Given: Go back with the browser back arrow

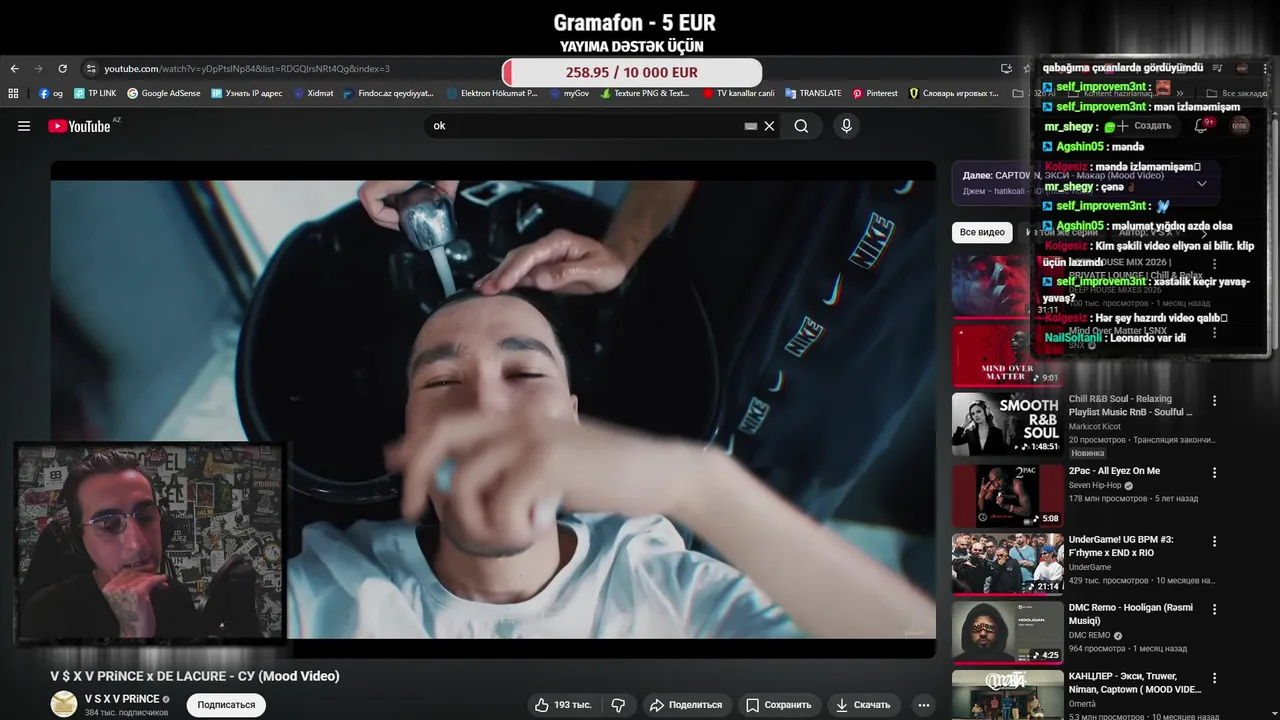Looking at the screenshot, I should (x=14, y=69).
